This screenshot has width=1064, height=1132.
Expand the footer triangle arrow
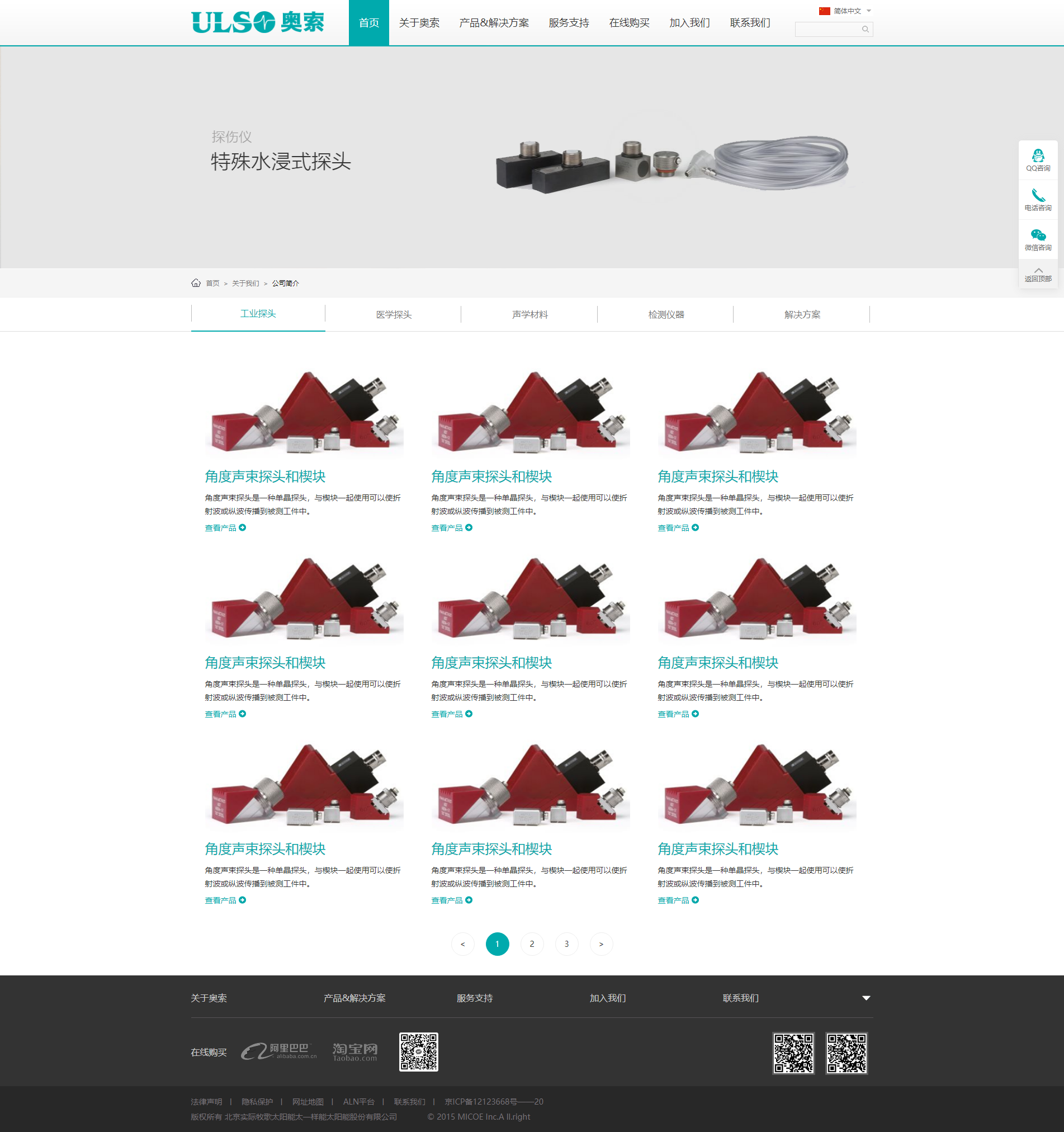coord(866,998)
